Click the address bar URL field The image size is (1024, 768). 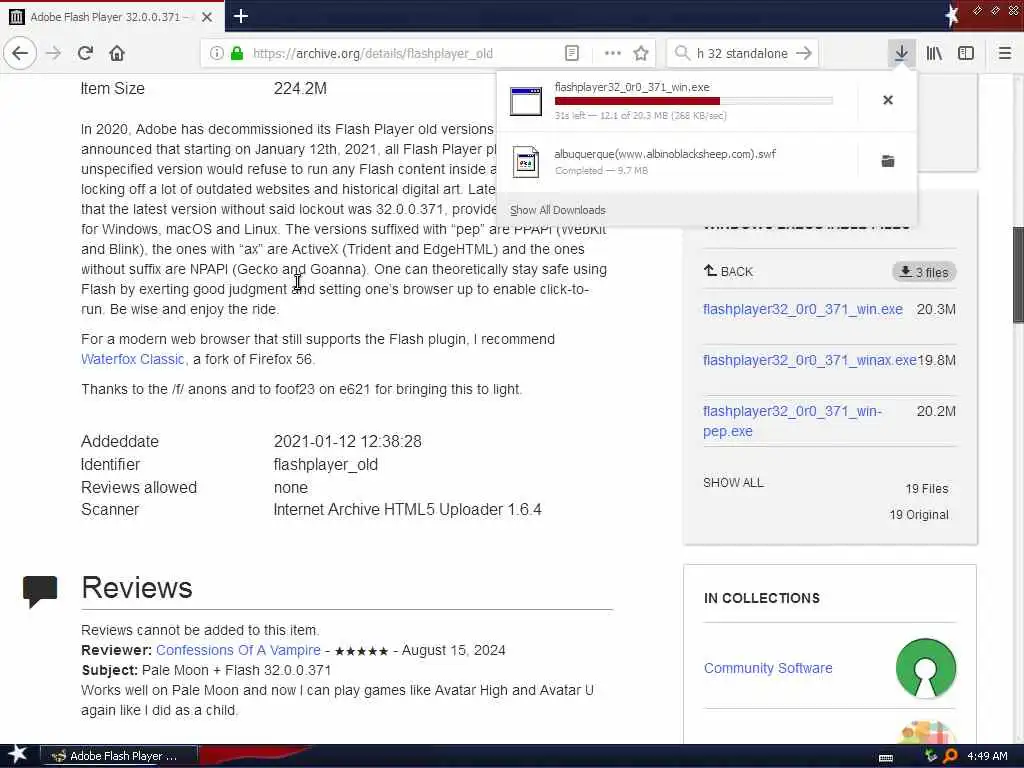click(372, 54)
